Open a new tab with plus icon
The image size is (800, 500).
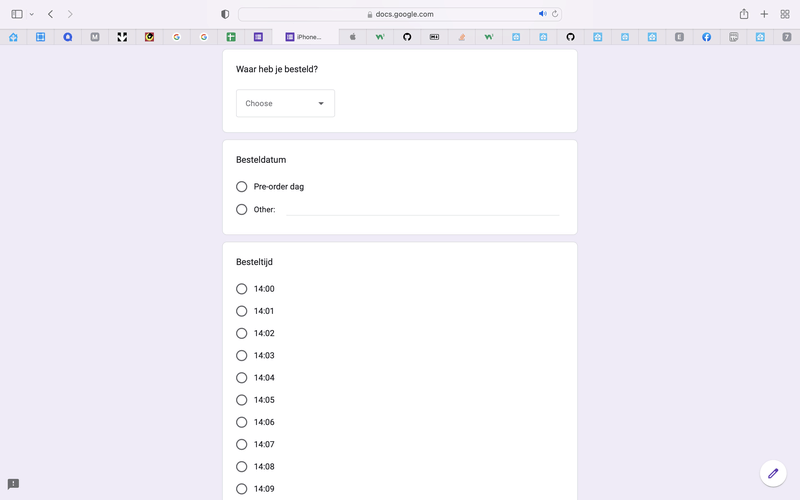pos(764,14)
